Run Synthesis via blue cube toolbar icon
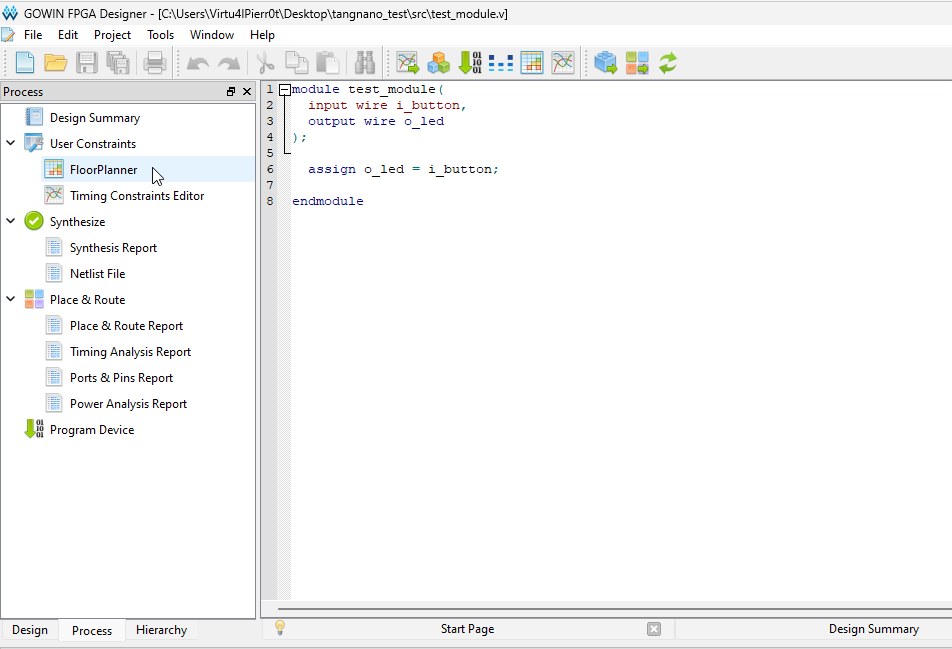952x649 pixels. (605, 63)
